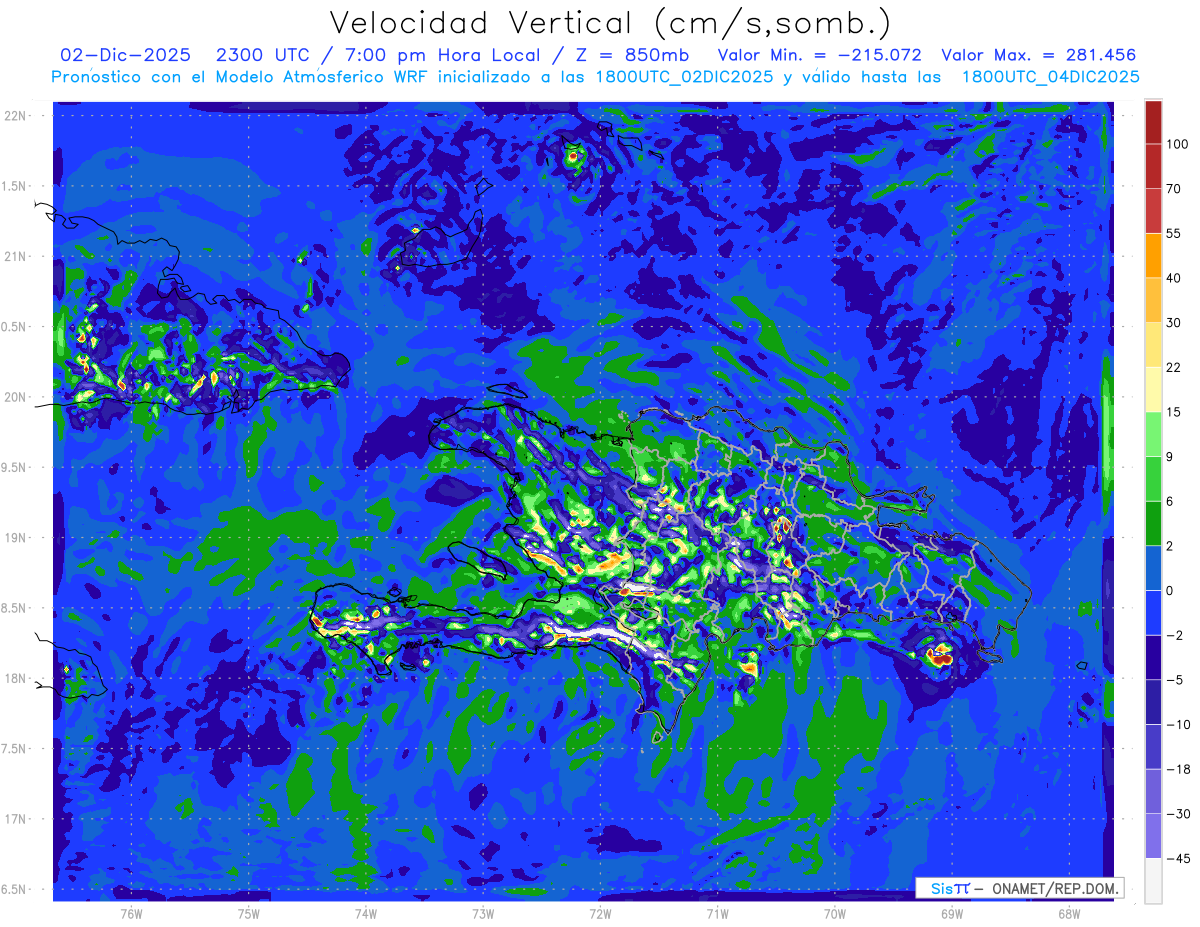
Task: Click the "Valor Min. = -215.072" text
Action: tap(819, 55)
